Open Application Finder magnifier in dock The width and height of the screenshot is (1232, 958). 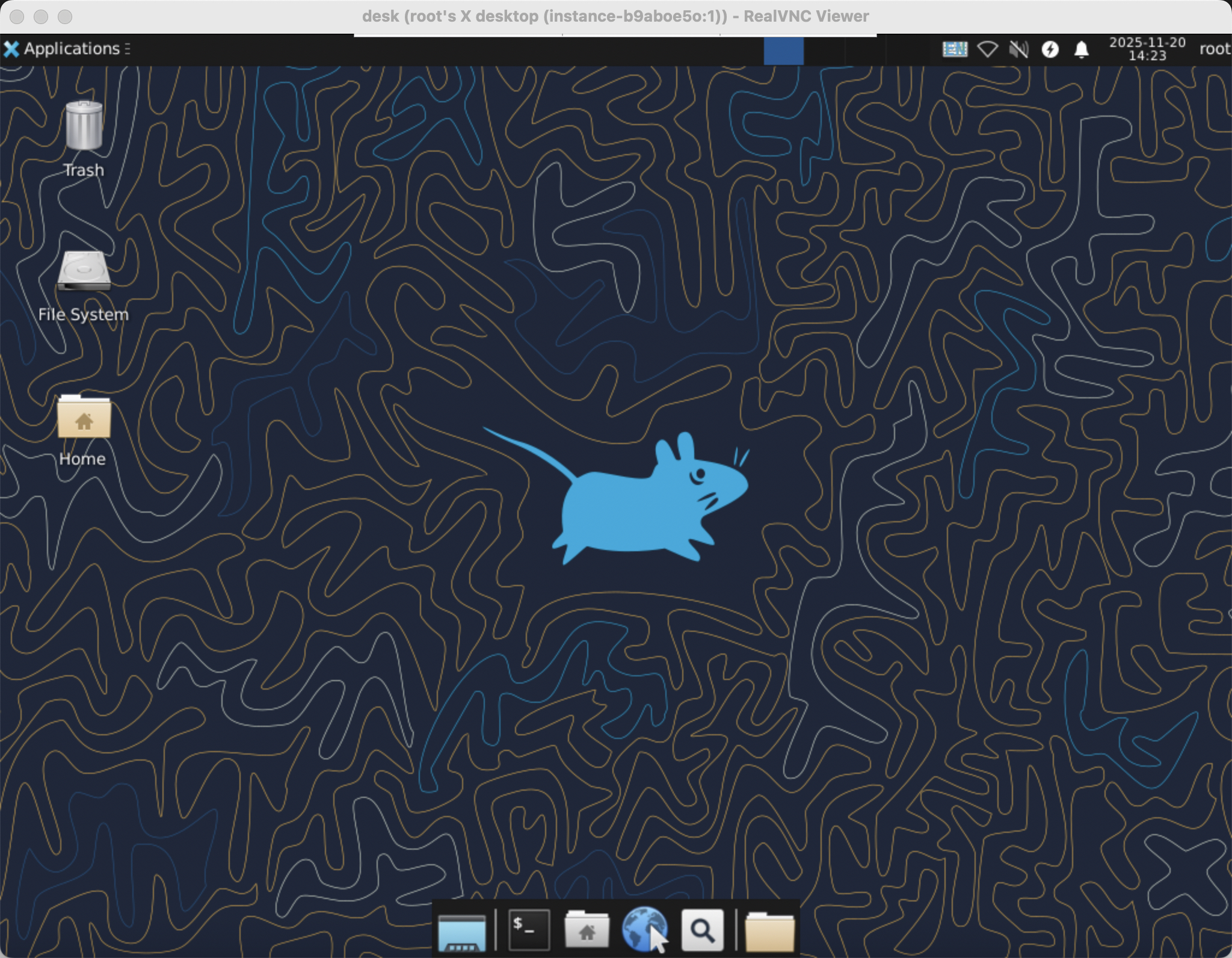701,929
